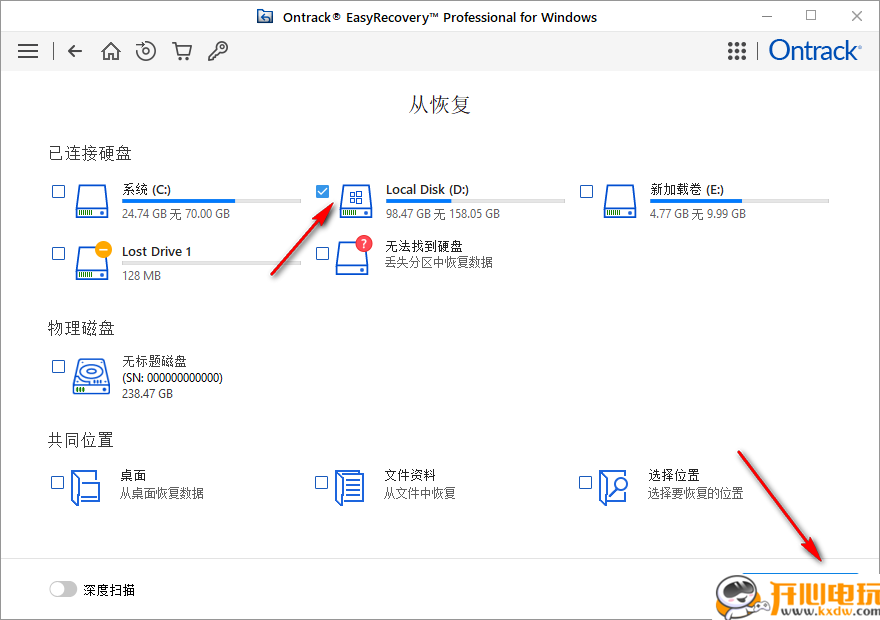Open the Home screen via home icon

coord(110,50)
